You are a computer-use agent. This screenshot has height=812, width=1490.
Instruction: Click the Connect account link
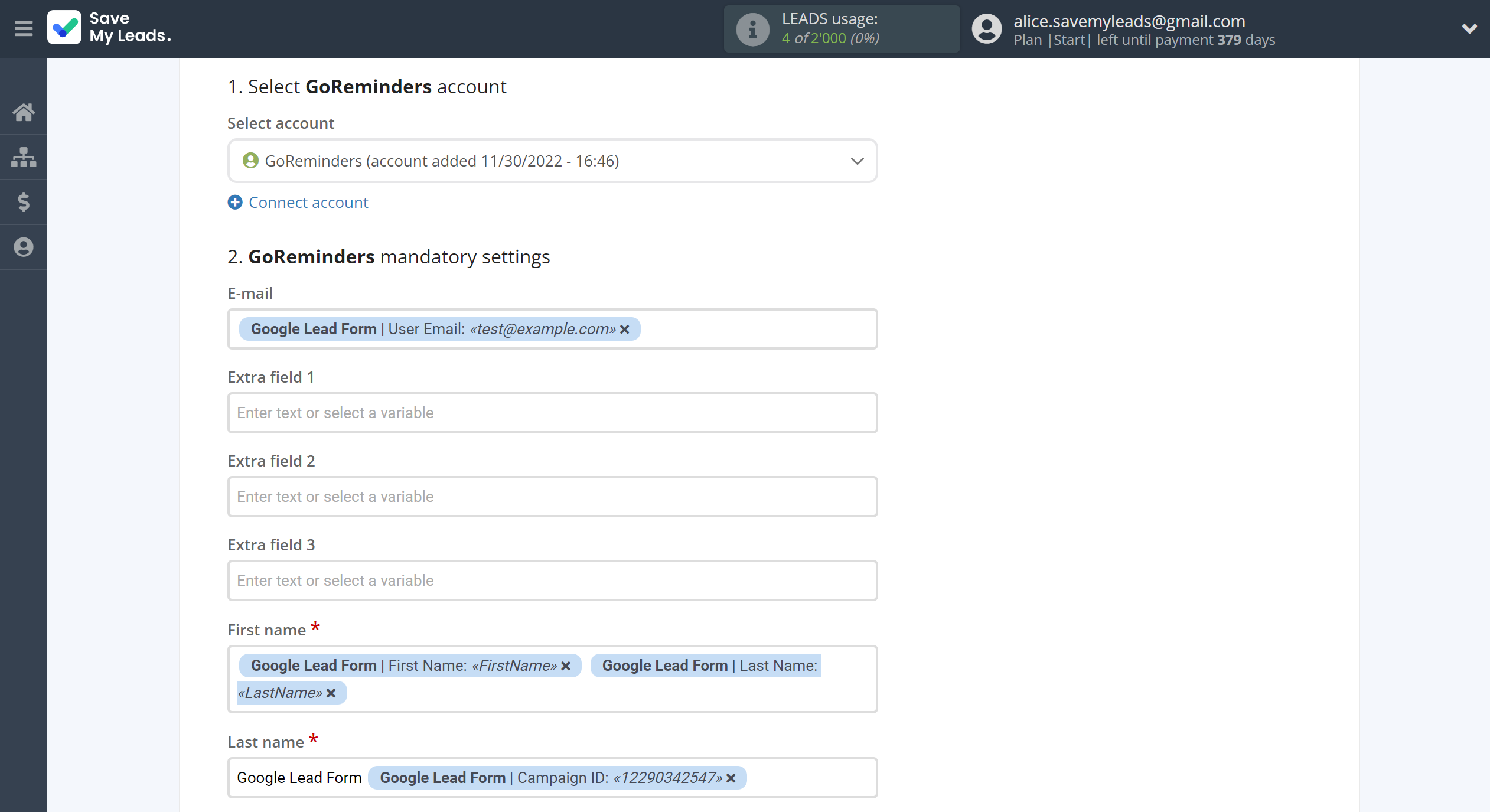coord(309,202)
